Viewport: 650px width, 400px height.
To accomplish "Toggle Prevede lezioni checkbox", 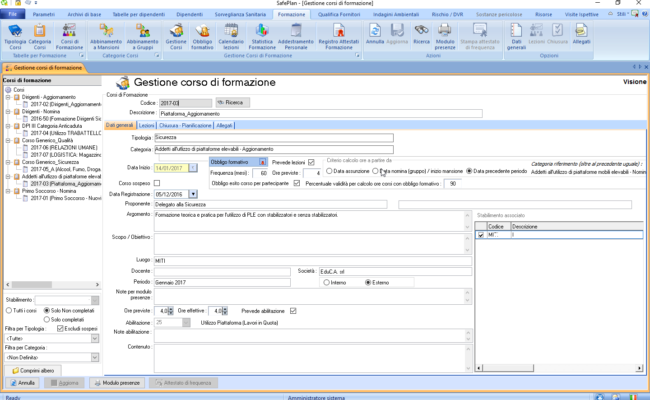I will pyautogui.click(x=311, y=162).
